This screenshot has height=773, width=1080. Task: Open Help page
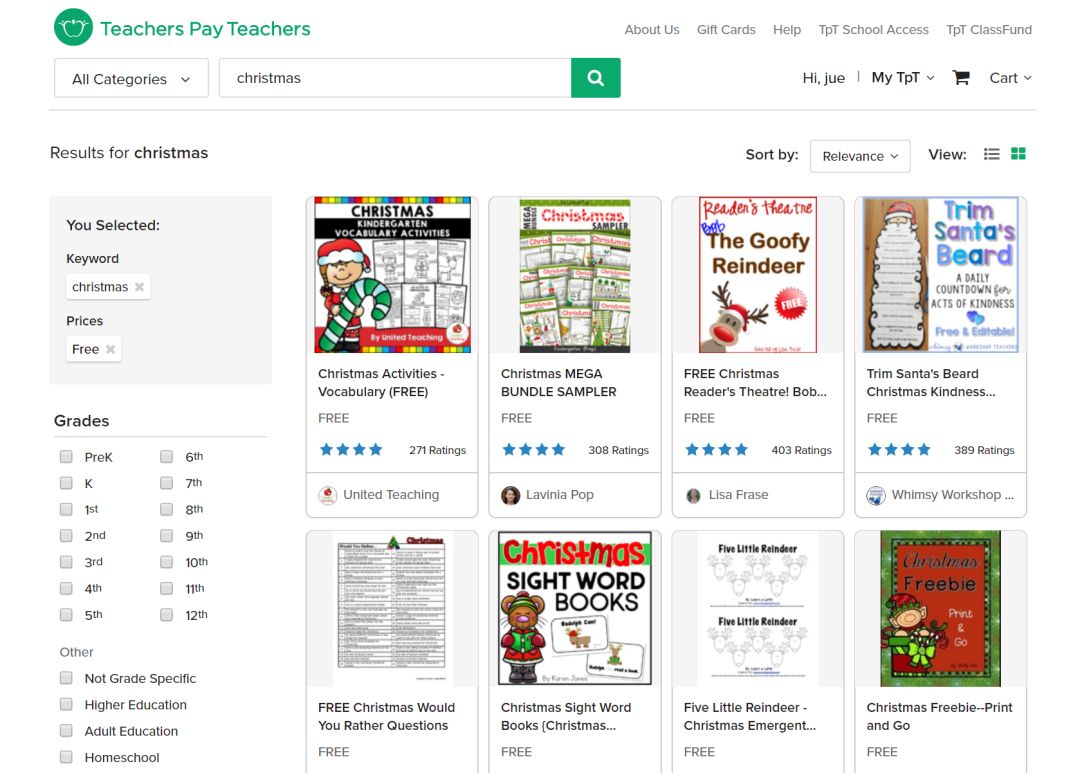pyautogui.click(x=787, y=30)
